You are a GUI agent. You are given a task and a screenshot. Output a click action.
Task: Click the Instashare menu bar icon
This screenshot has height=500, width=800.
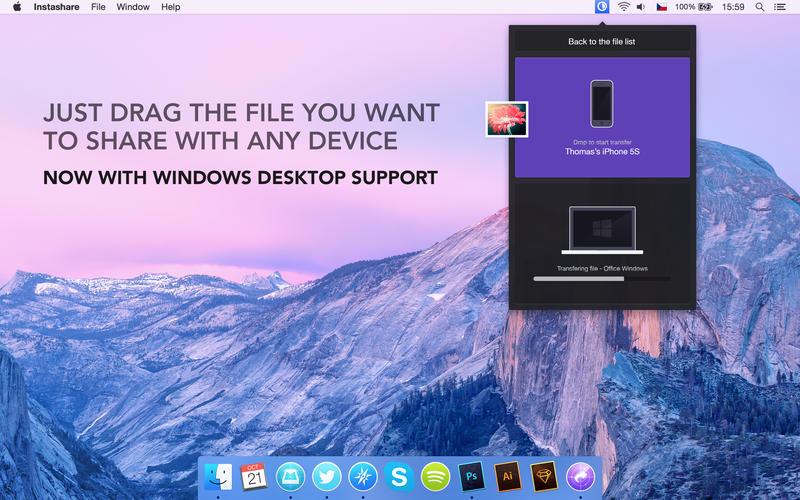[x=602, y=7]
